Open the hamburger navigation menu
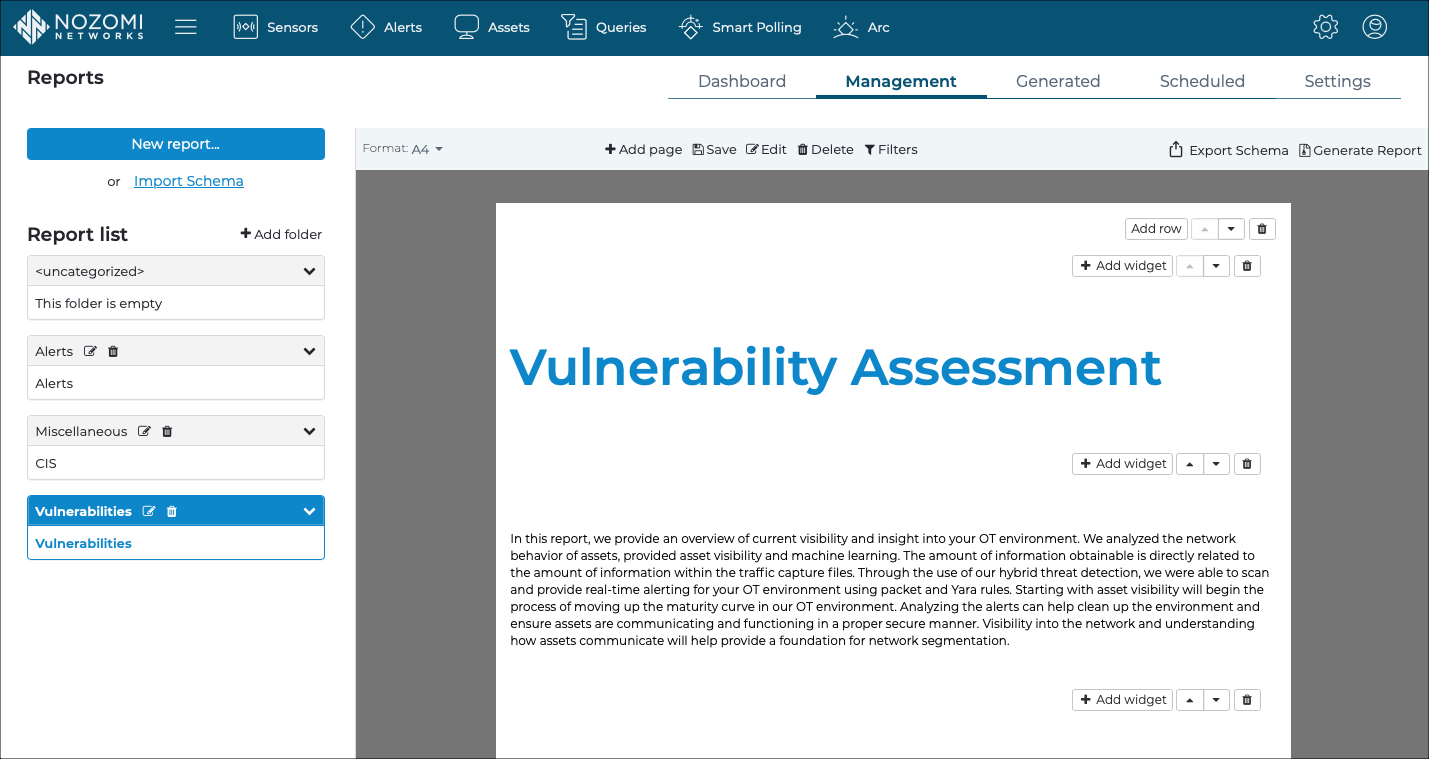1429x759 pixels. click(186, 27)
